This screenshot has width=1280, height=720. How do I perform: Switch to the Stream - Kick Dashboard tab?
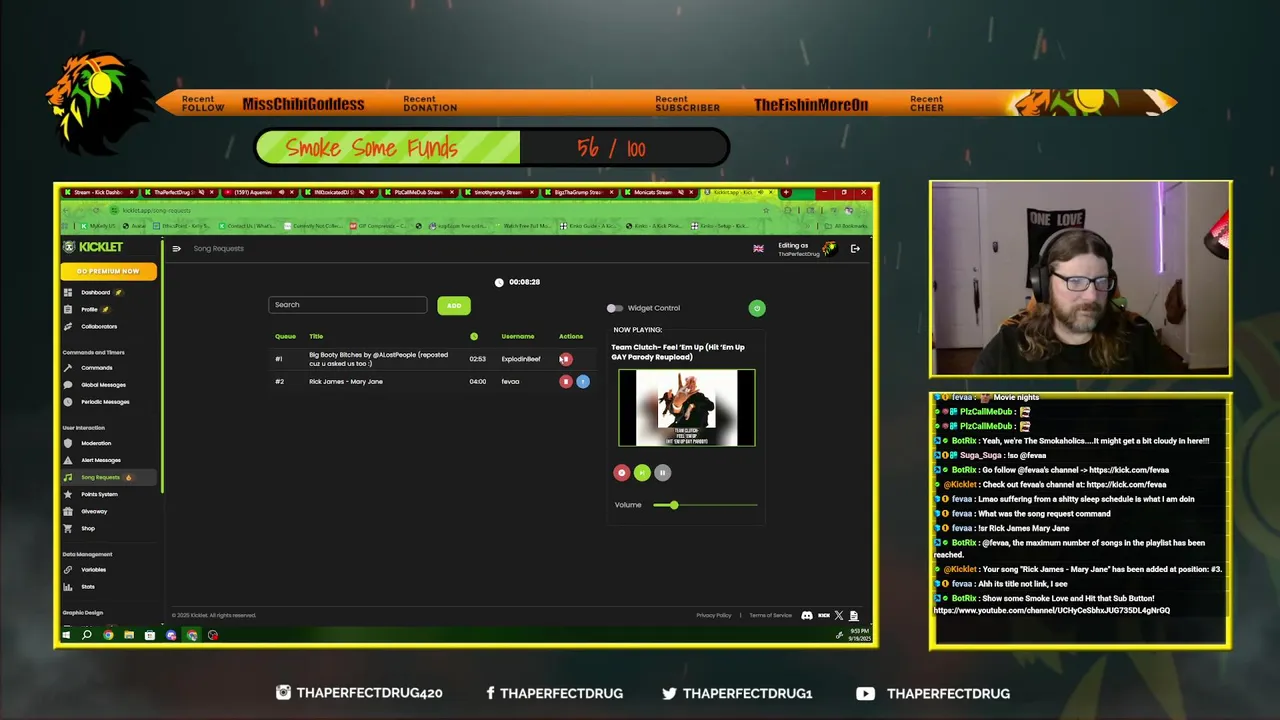(100, 192)
